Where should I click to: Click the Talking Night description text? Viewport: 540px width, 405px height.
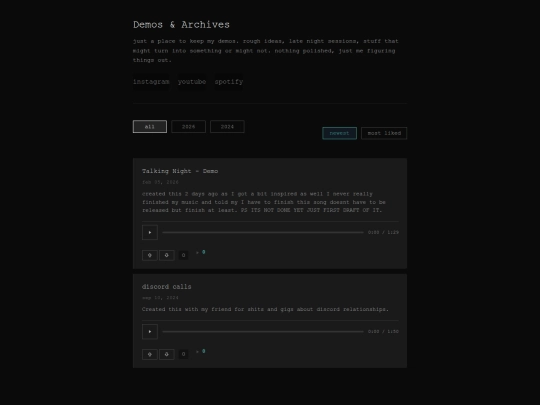click(264, 202)
